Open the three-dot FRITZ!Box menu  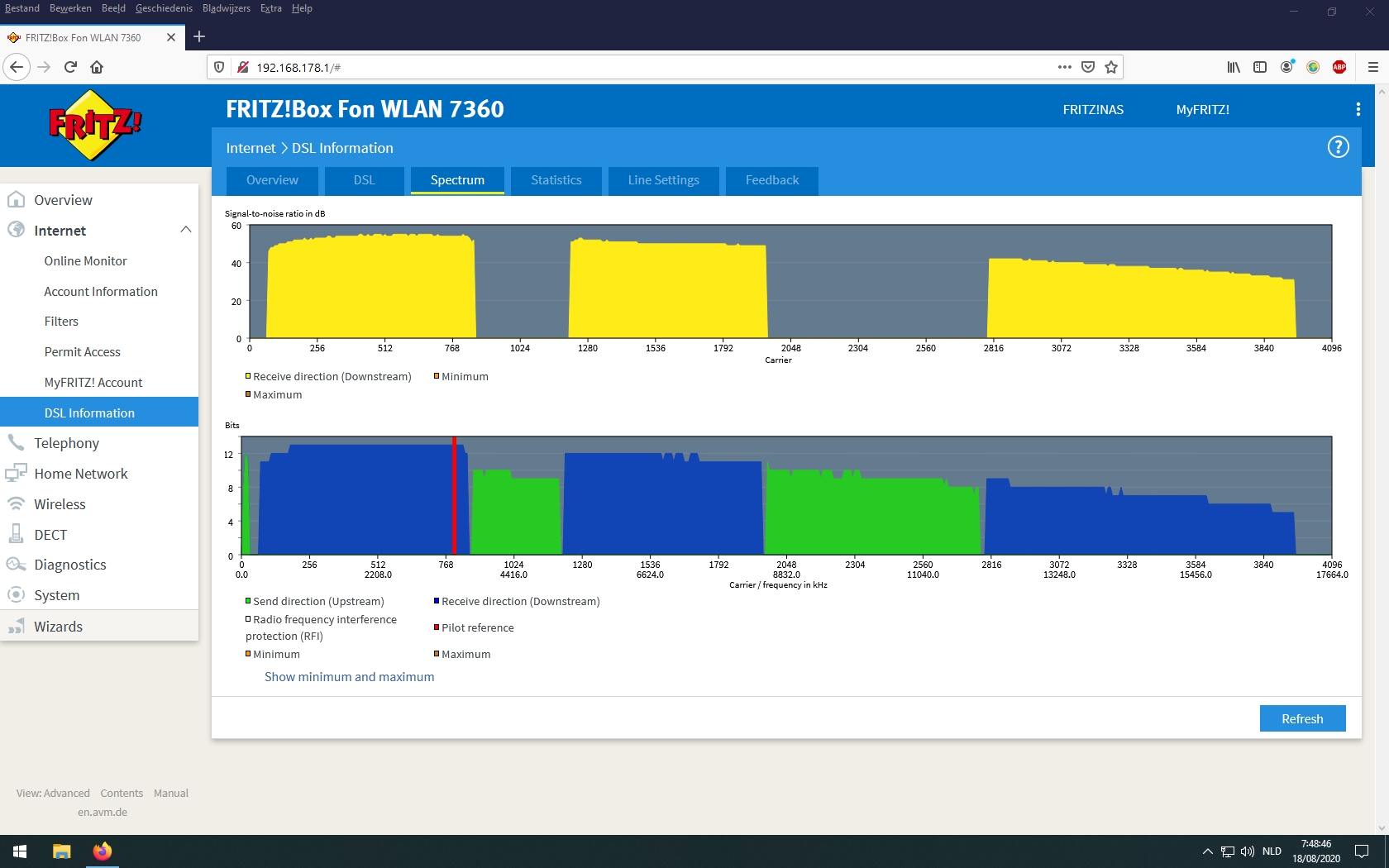coord(1358,109)
